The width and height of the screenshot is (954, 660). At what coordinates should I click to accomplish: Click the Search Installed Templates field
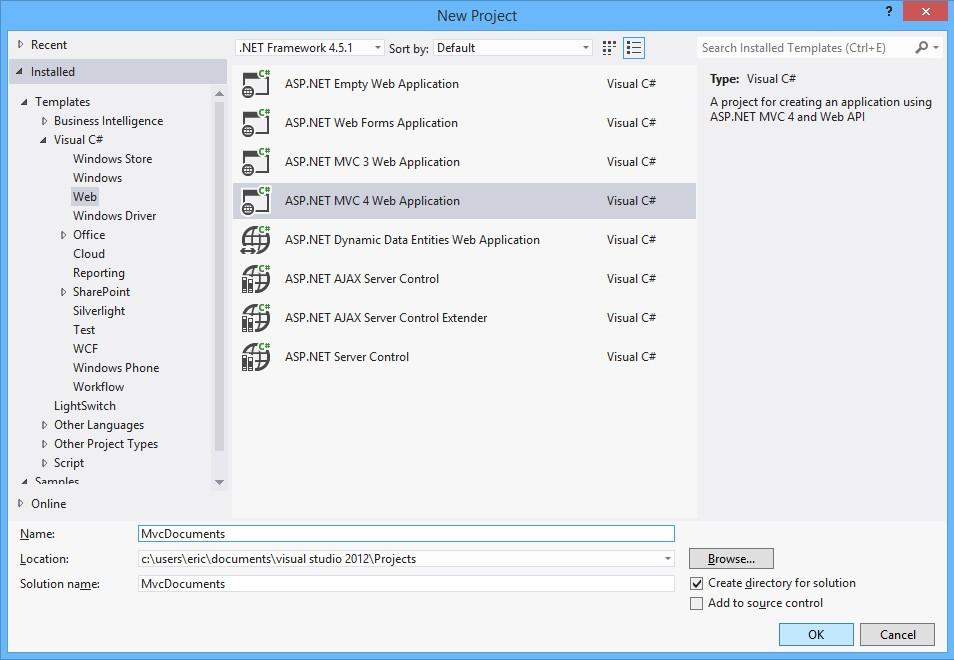pos(806,48)
